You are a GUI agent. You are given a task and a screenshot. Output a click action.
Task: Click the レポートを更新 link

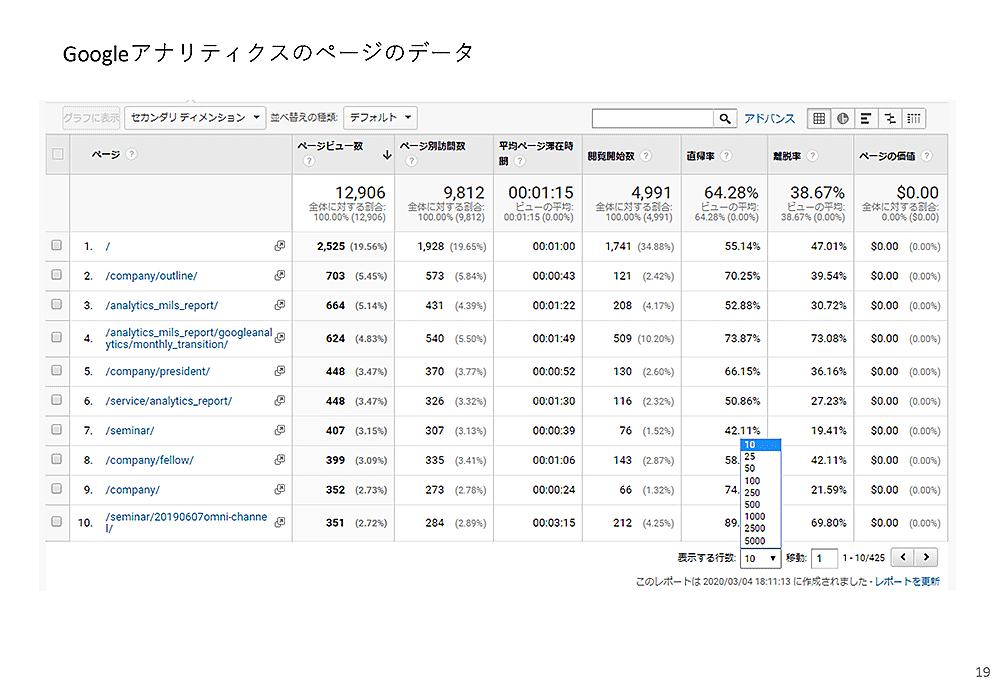pos(907,582)
